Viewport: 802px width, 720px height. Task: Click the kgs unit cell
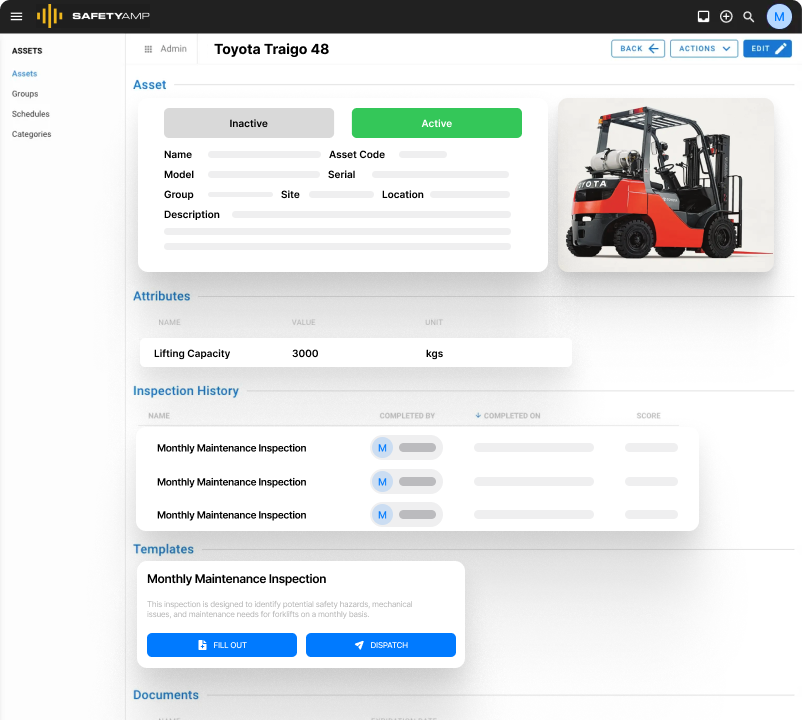(x=434, y=353)
